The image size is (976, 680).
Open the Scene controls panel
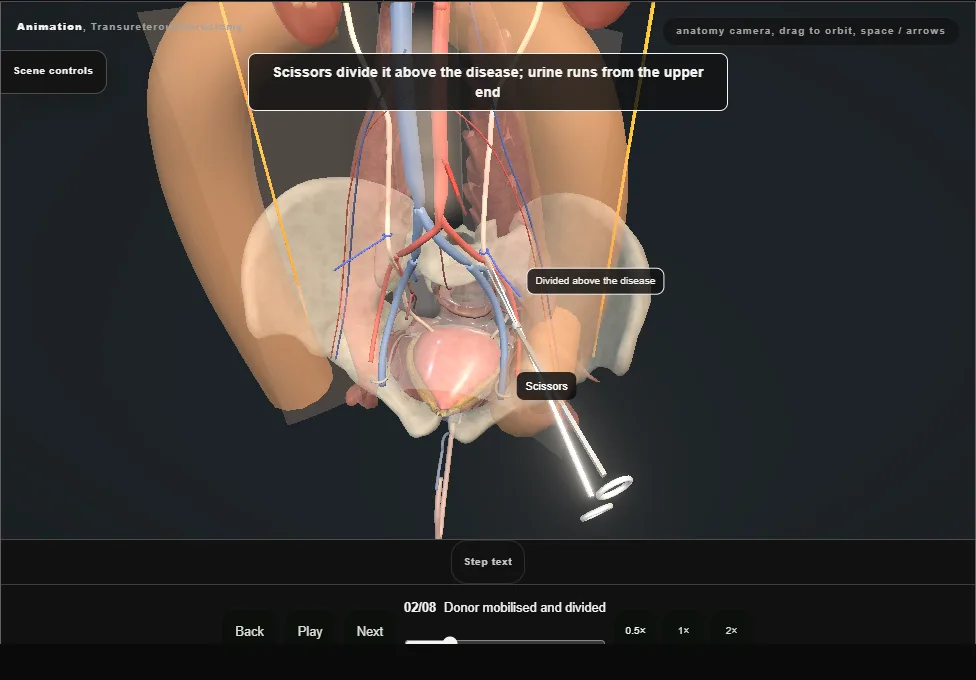click(54, 71)
